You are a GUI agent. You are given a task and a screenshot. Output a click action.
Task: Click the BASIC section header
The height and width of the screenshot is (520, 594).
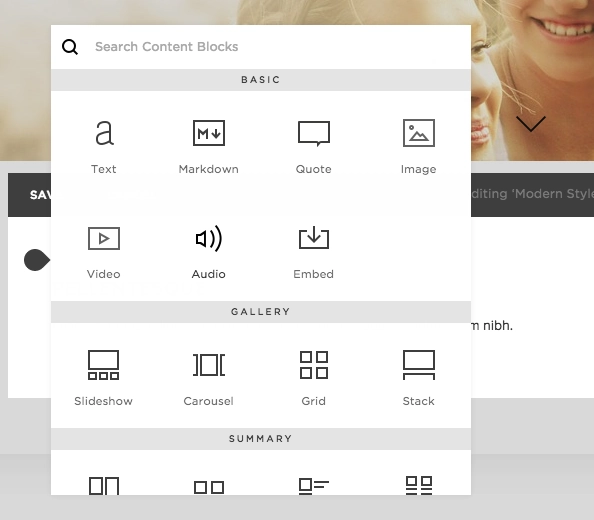tap(261, 80)
